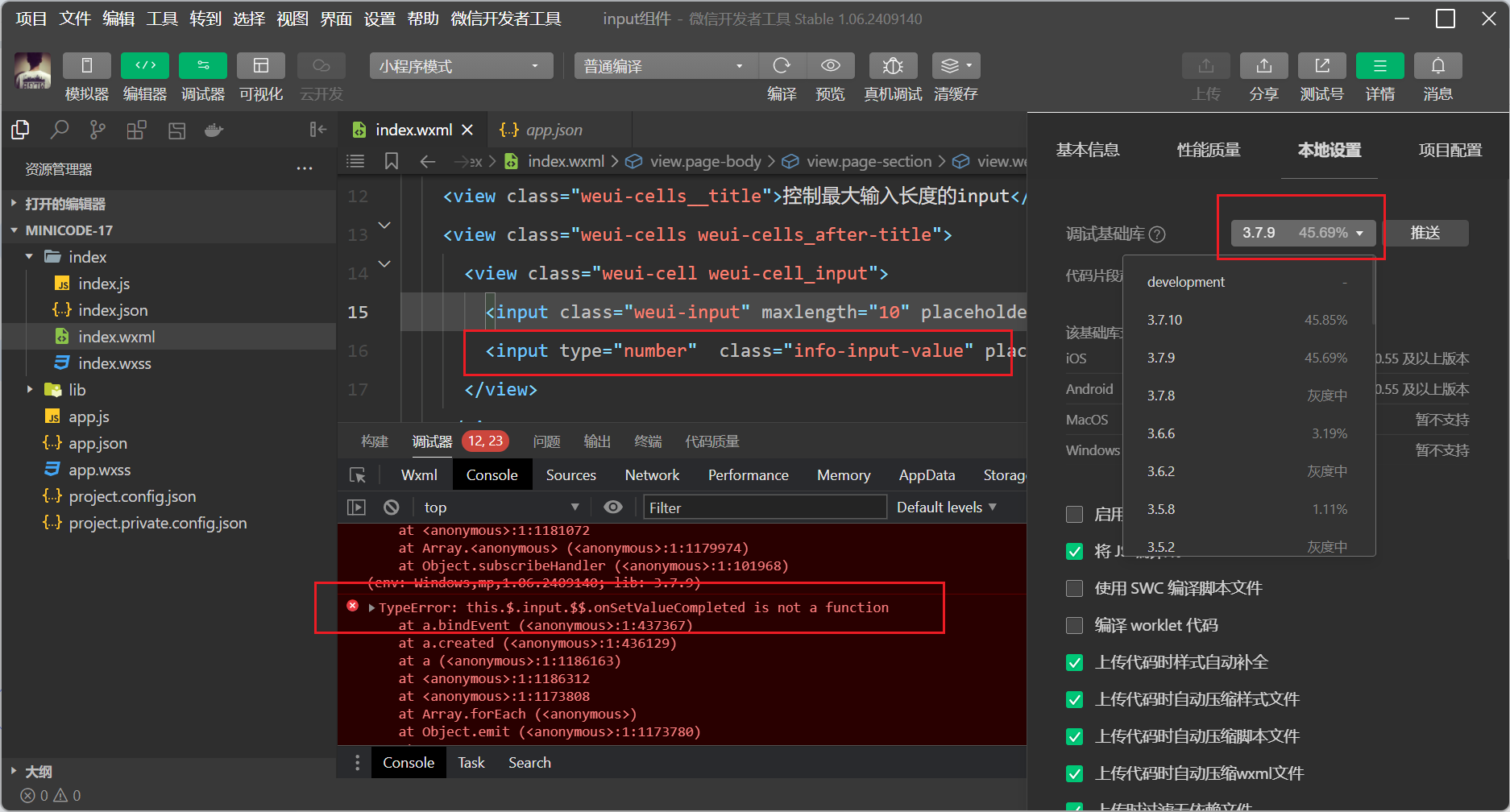This screenshot has height=812, width=1510.
Task: Uncheck 上传代码时样式自动补全
Action: pos(1074,663)
